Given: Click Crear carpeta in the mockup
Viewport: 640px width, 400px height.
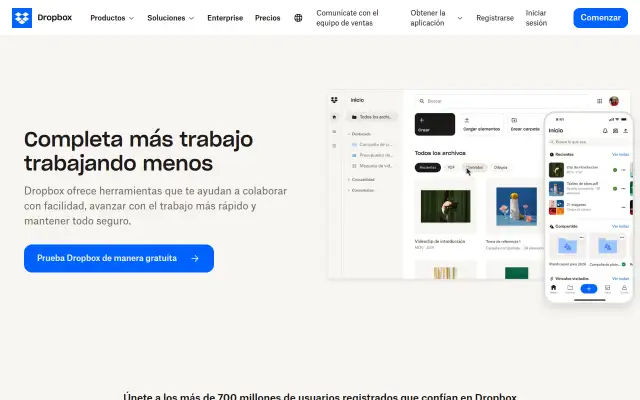Looking at the screenshot, I should pyautogui.click(x=525, y=124).
